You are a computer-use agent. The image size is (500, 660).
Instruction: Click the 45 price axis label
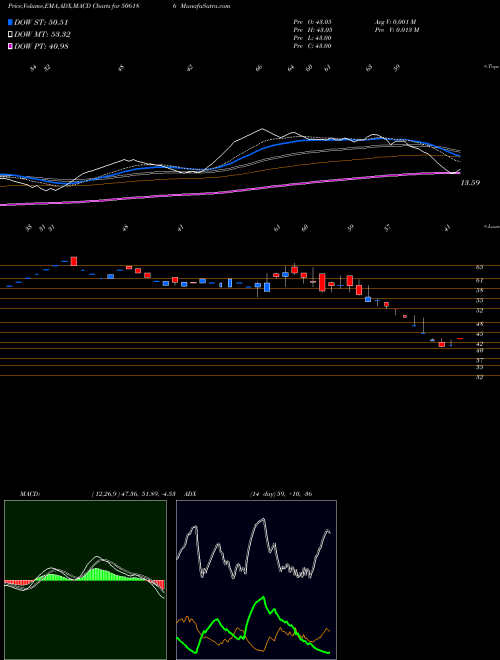pyautogui.click(x=479, y=334)
